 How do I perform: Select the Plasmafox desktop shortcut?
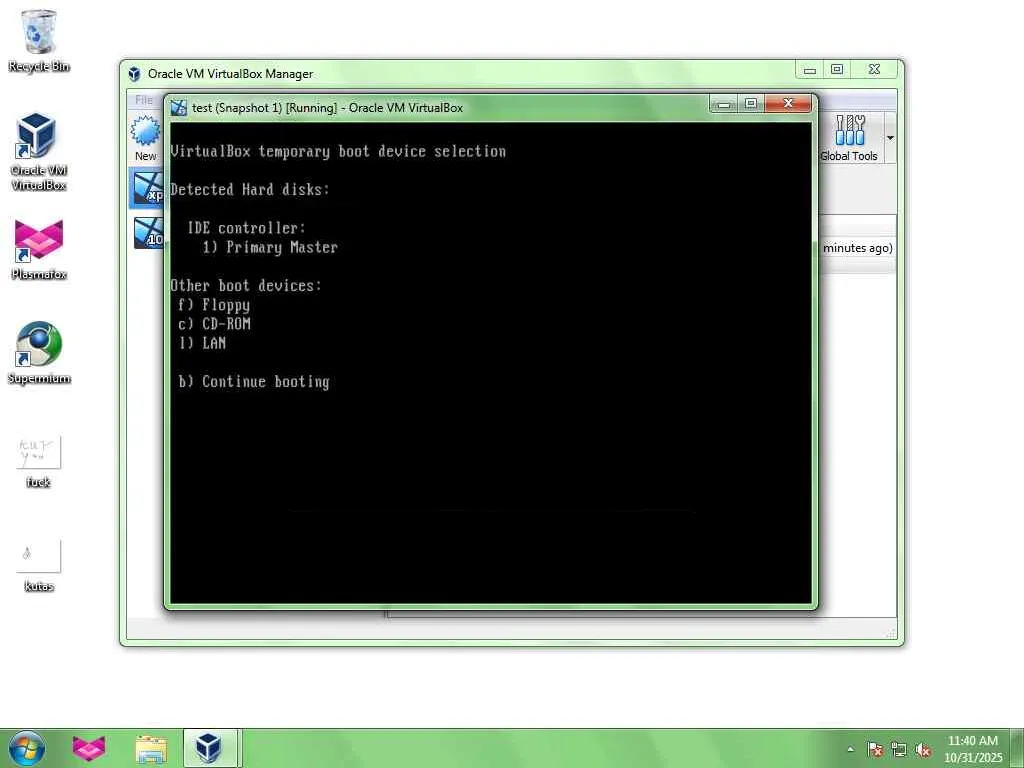point(39,249)
